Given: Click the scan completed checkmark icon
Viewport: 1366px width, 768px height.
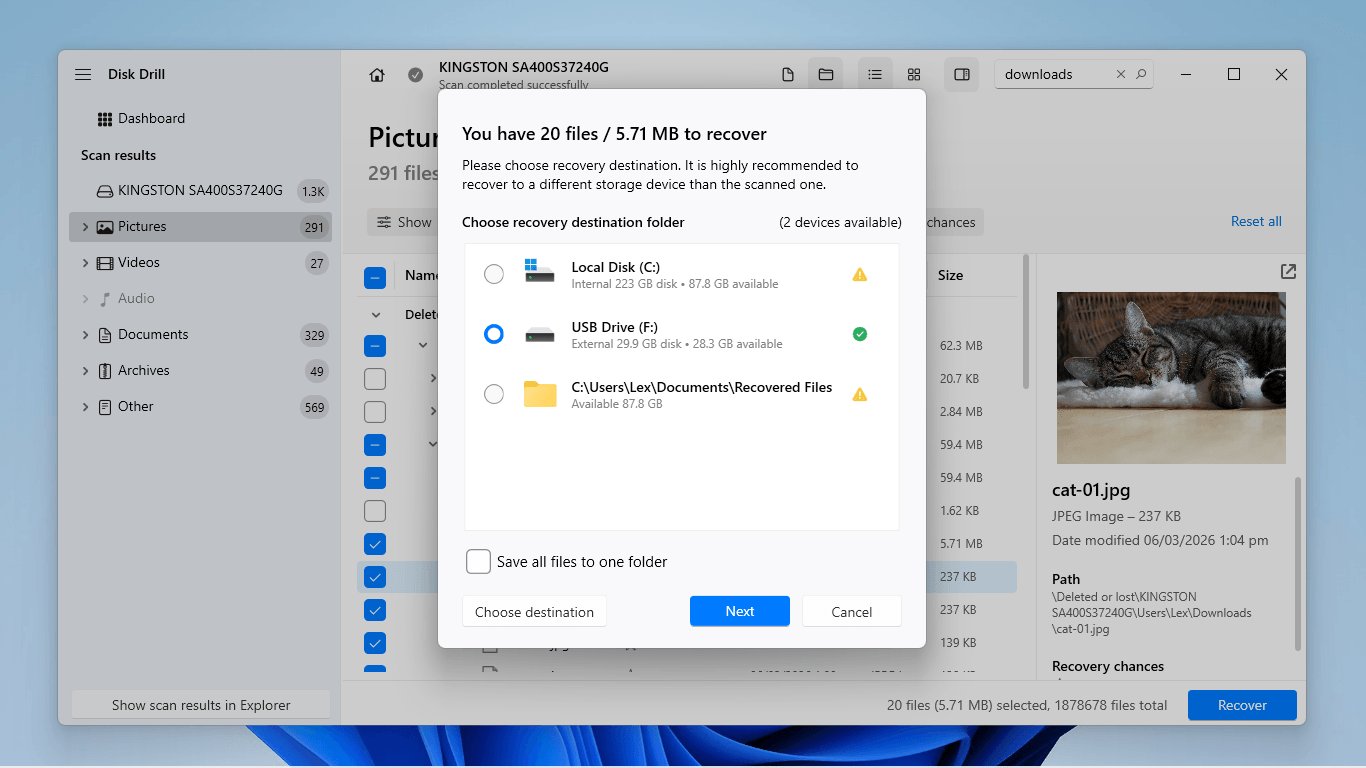Looking at the screenshot, I should [415, 75].
